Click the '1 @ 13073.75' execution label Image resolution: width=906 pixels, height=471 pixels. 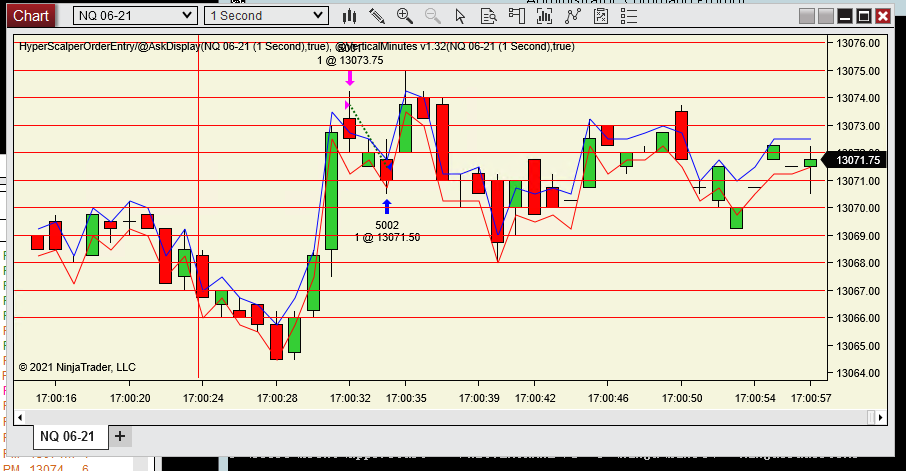coord(350,60)
